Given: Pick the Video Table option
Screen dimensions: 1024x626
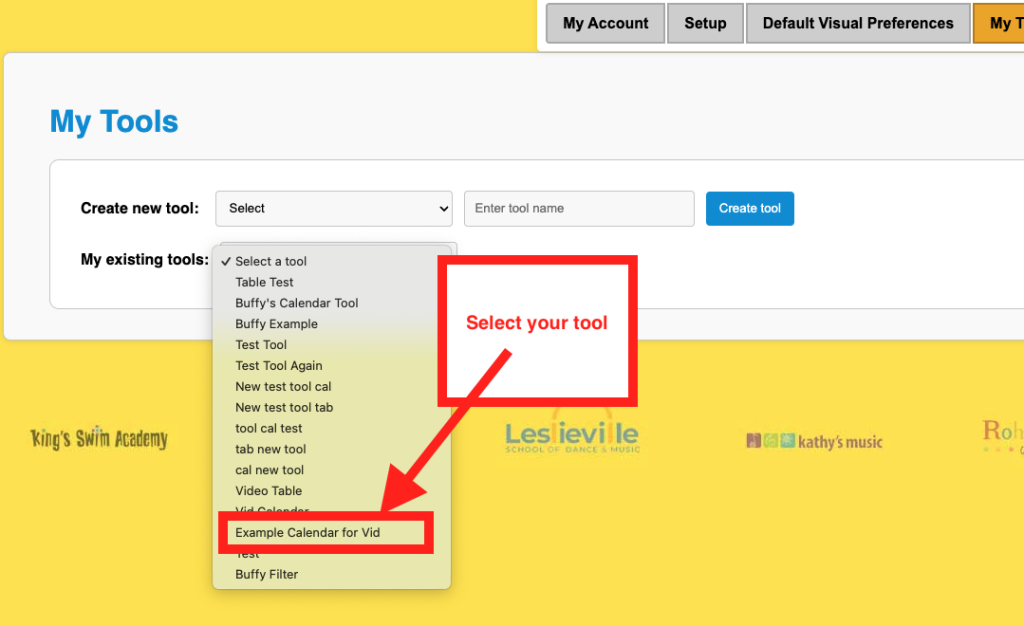Looking at the screenshot, I should pyautogui.click(x=269, y=491).
